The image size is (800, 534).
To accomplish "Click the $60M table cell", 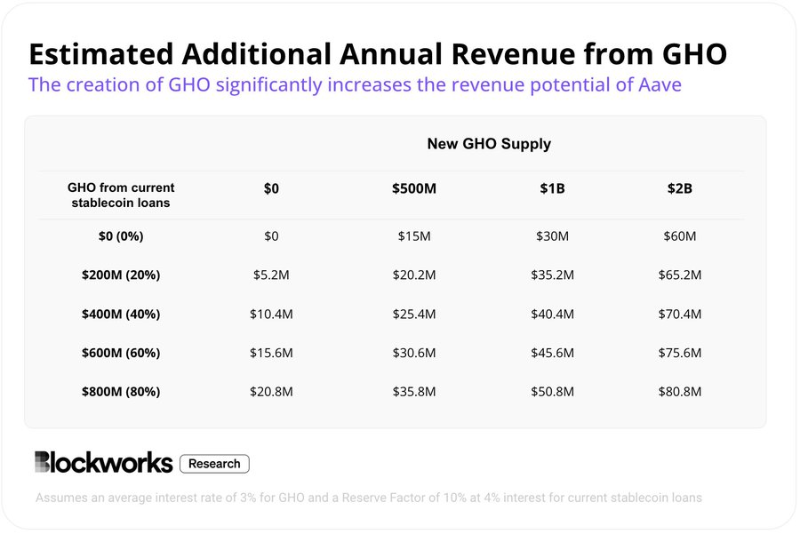I will point(679,236).
